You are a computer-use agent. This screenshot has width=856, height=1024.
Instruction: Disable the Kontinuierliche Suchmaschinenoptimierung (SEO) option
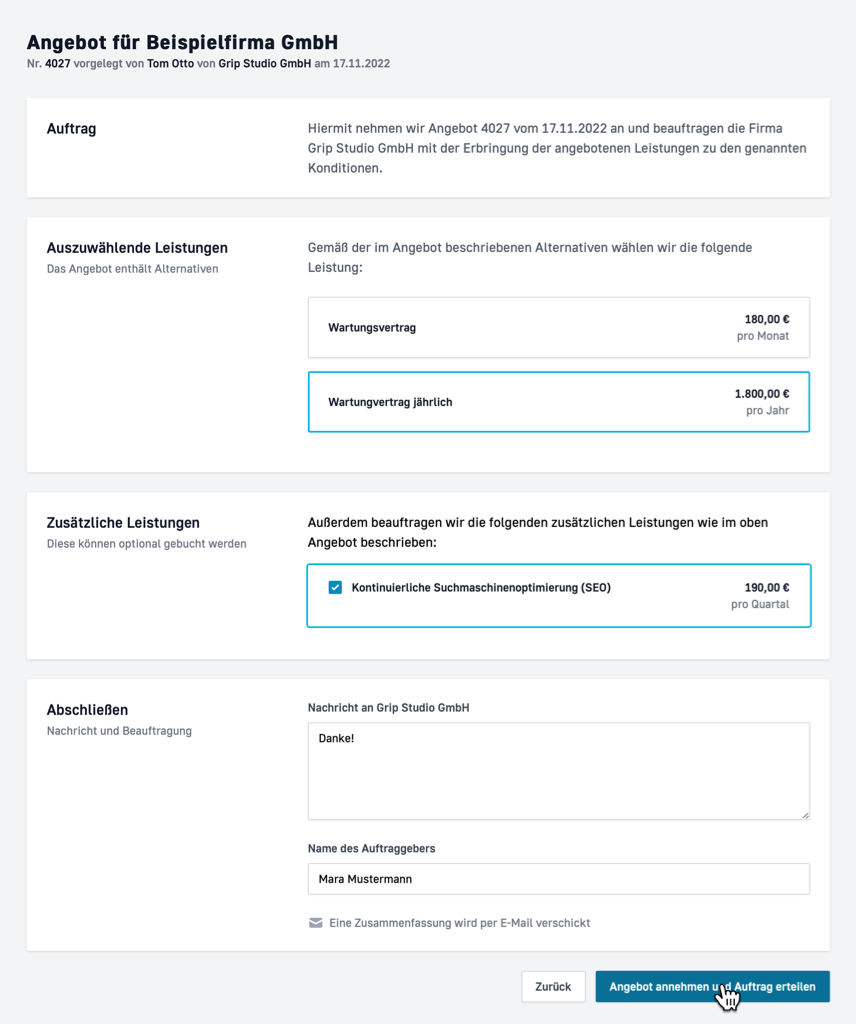(335, 588)
